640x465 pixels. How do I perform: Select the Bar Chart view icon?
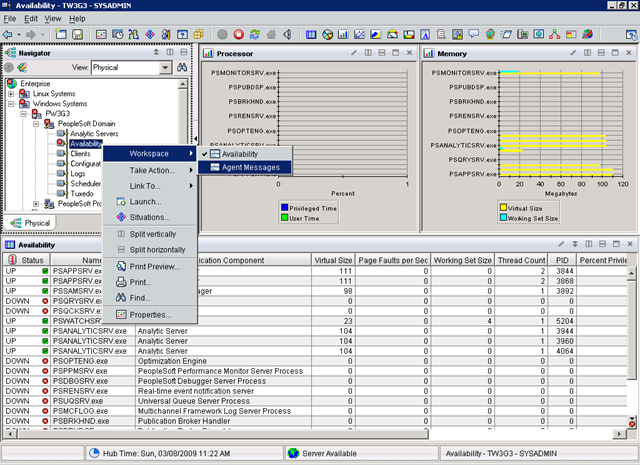(x=343, y=35)
